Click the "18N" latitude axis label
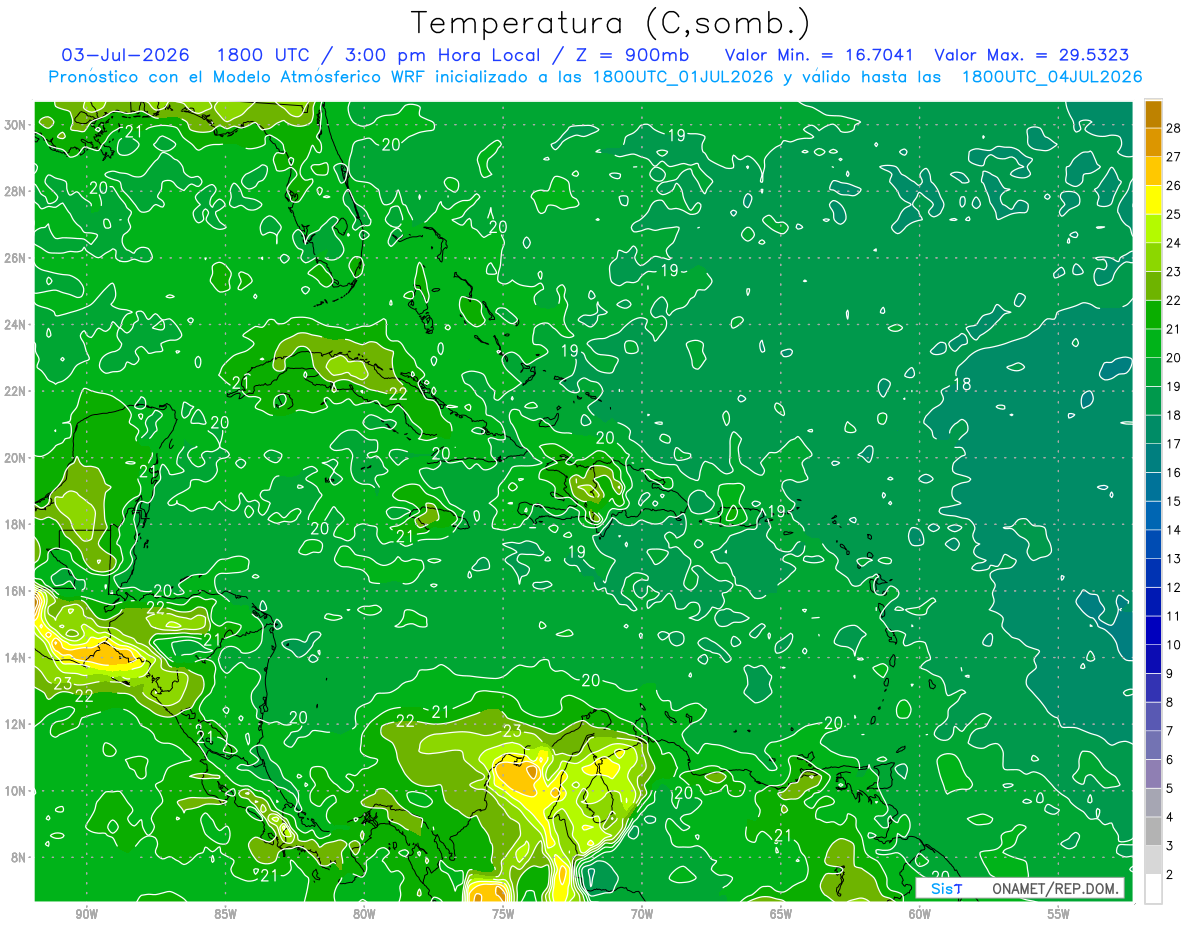1200x927 pixels. 15,524
